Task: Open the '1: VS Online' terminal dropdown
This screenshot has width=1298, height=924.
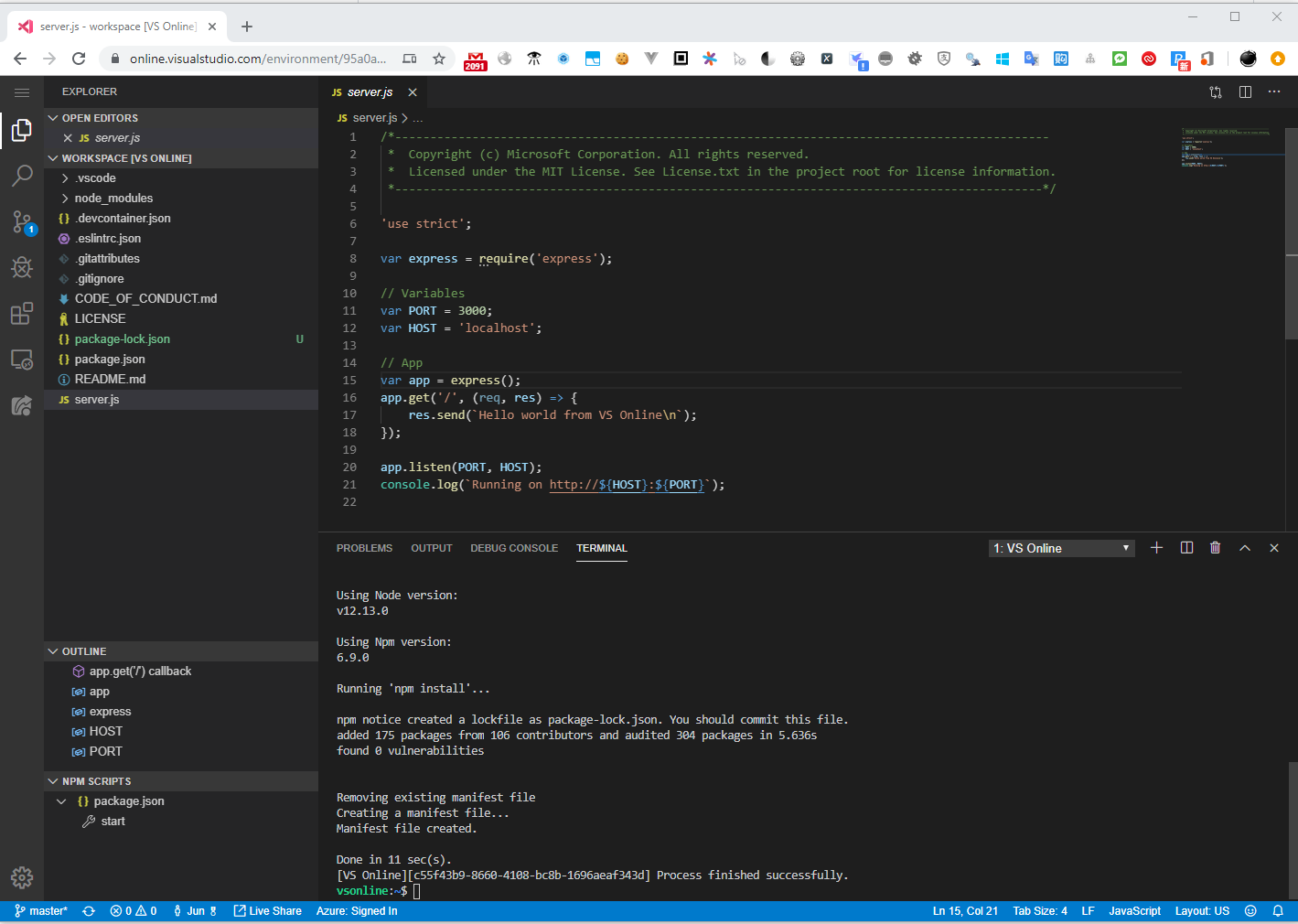Action: [1060, 547]
